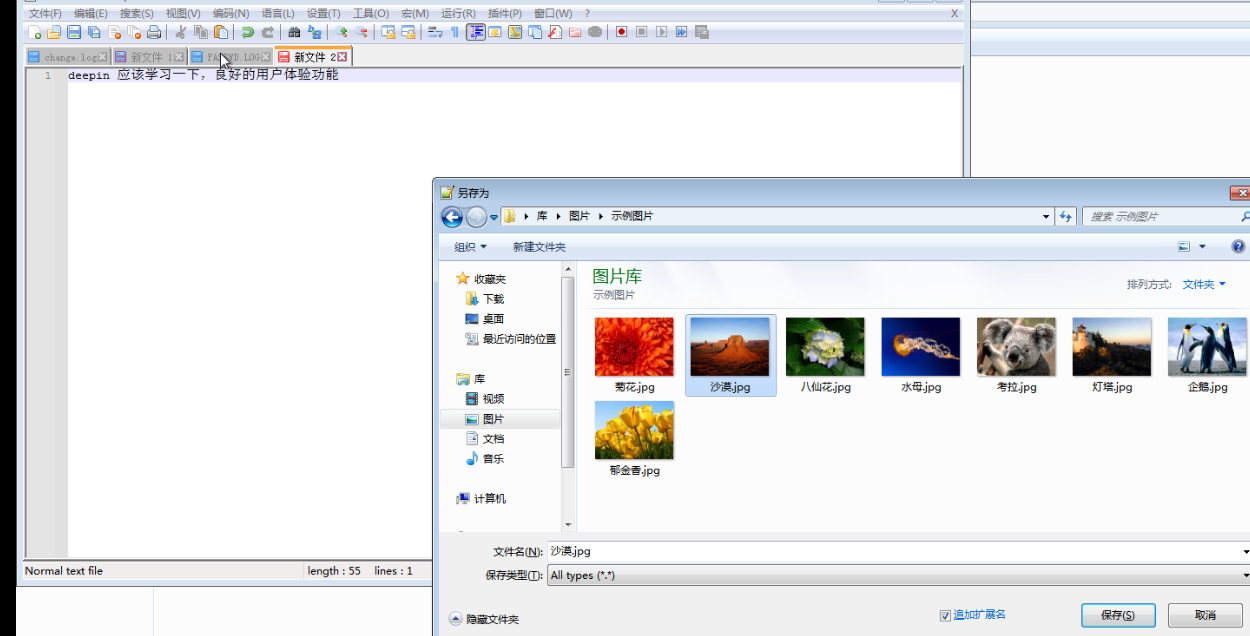Toggle Show All Characters pilcrow icon
The image size is (1250, 636).
pos(454,32)
